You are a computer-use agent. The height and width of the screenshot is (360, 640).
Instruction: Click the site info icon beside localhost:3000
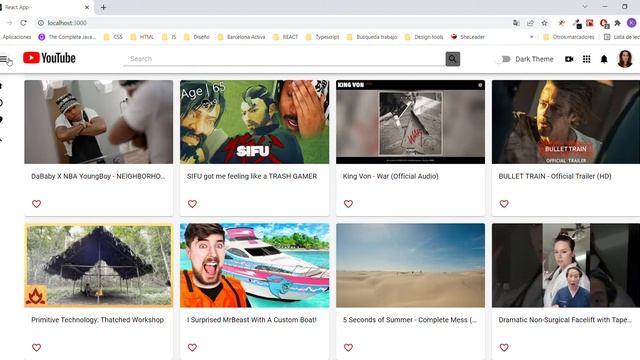[41, 23]
